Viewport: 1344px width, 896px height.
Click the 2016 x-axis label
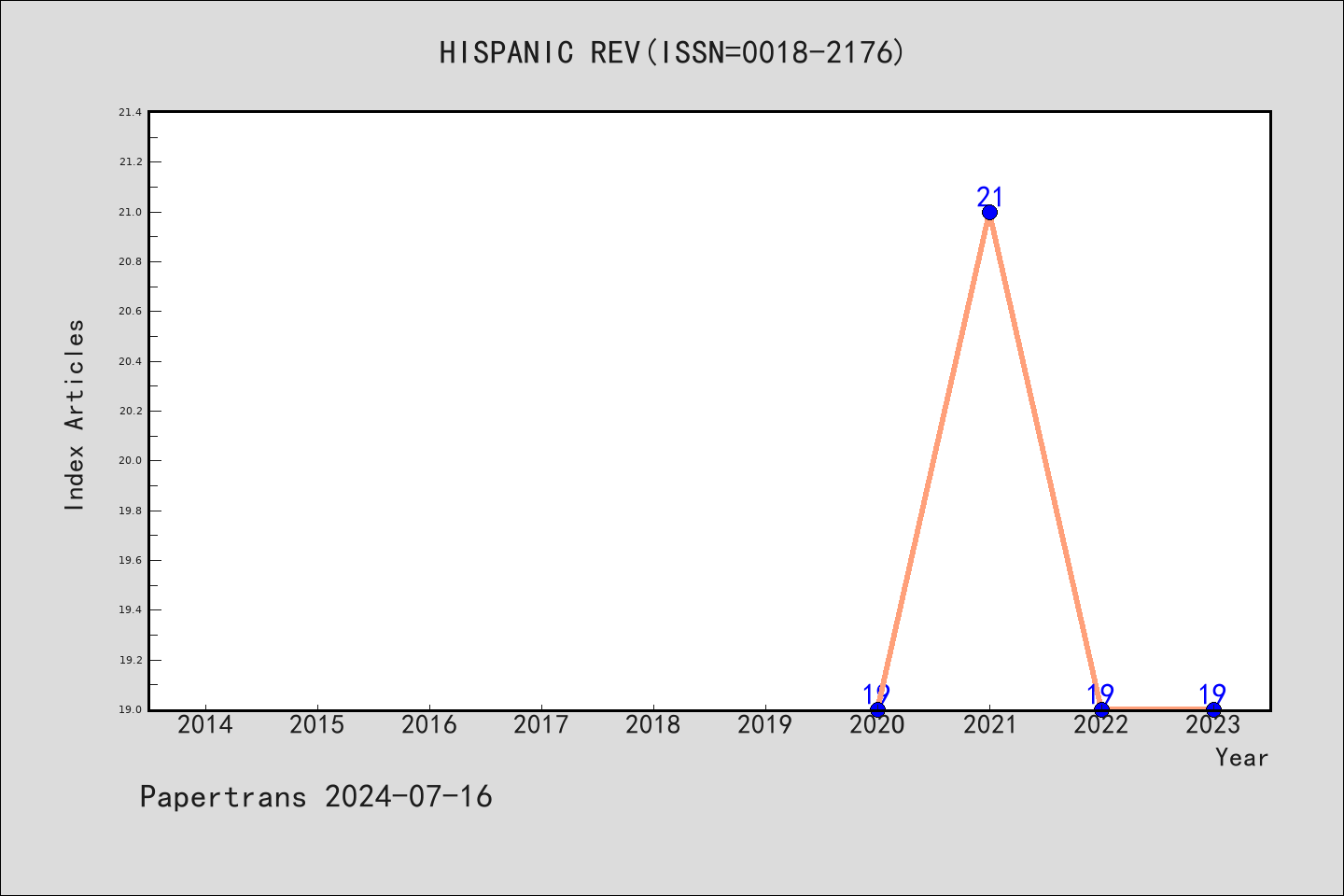pyautogui.click(x=429, y=724)
